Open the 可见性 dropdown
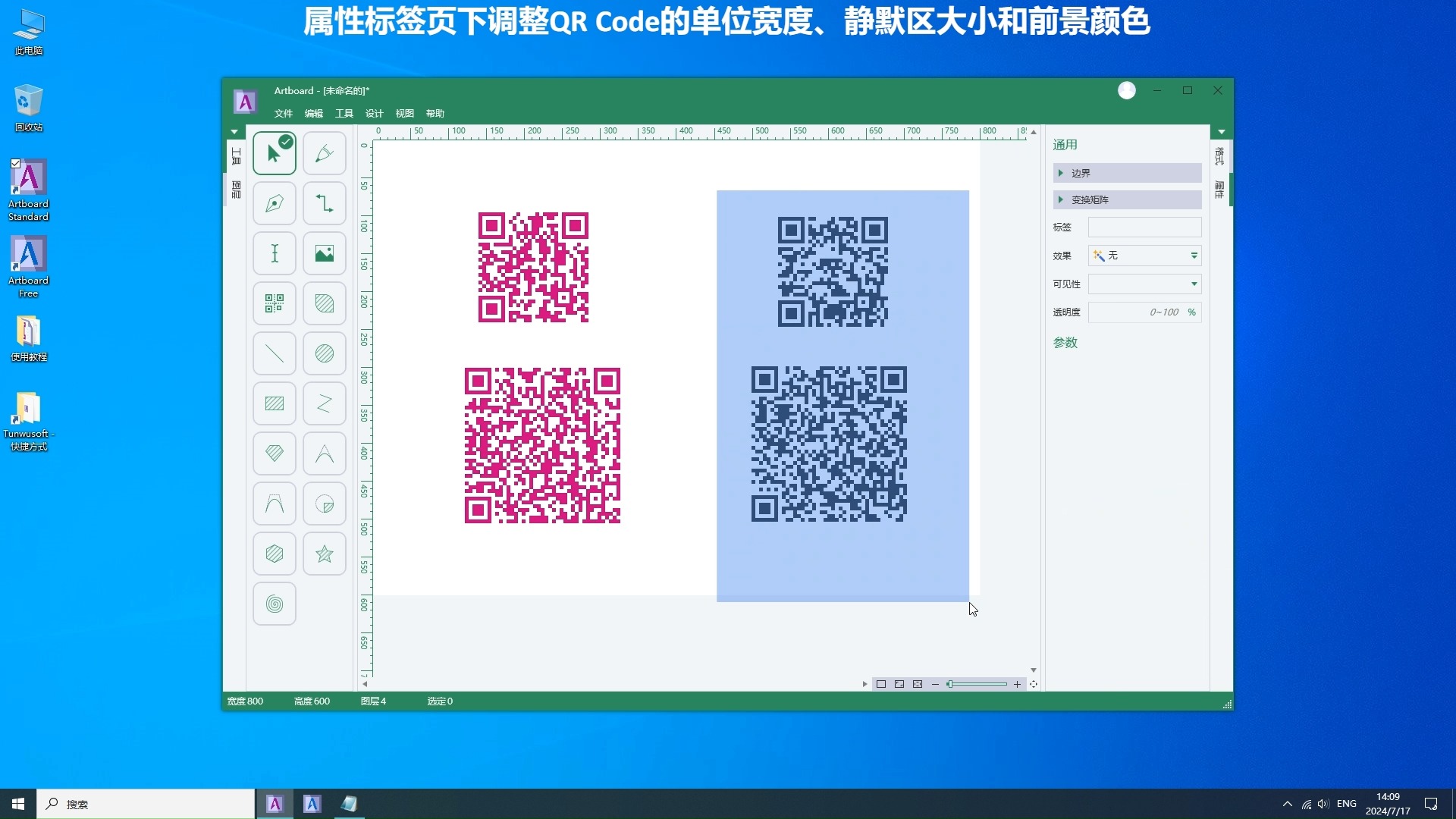 tap(1144, 284)
